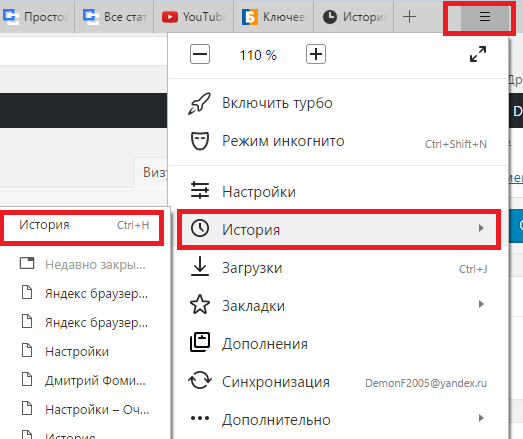Click the rocket icon for turbo mode
The image size is (523, 439).
pyautogui.click(x=199, y=103)
